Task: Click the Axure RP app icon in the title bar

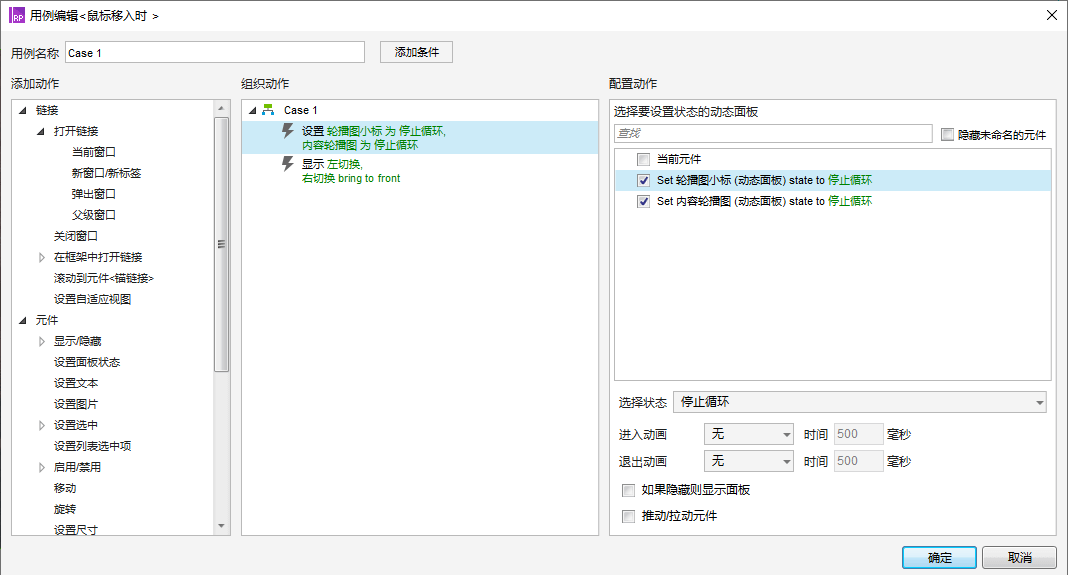Action: click(17, 15)
